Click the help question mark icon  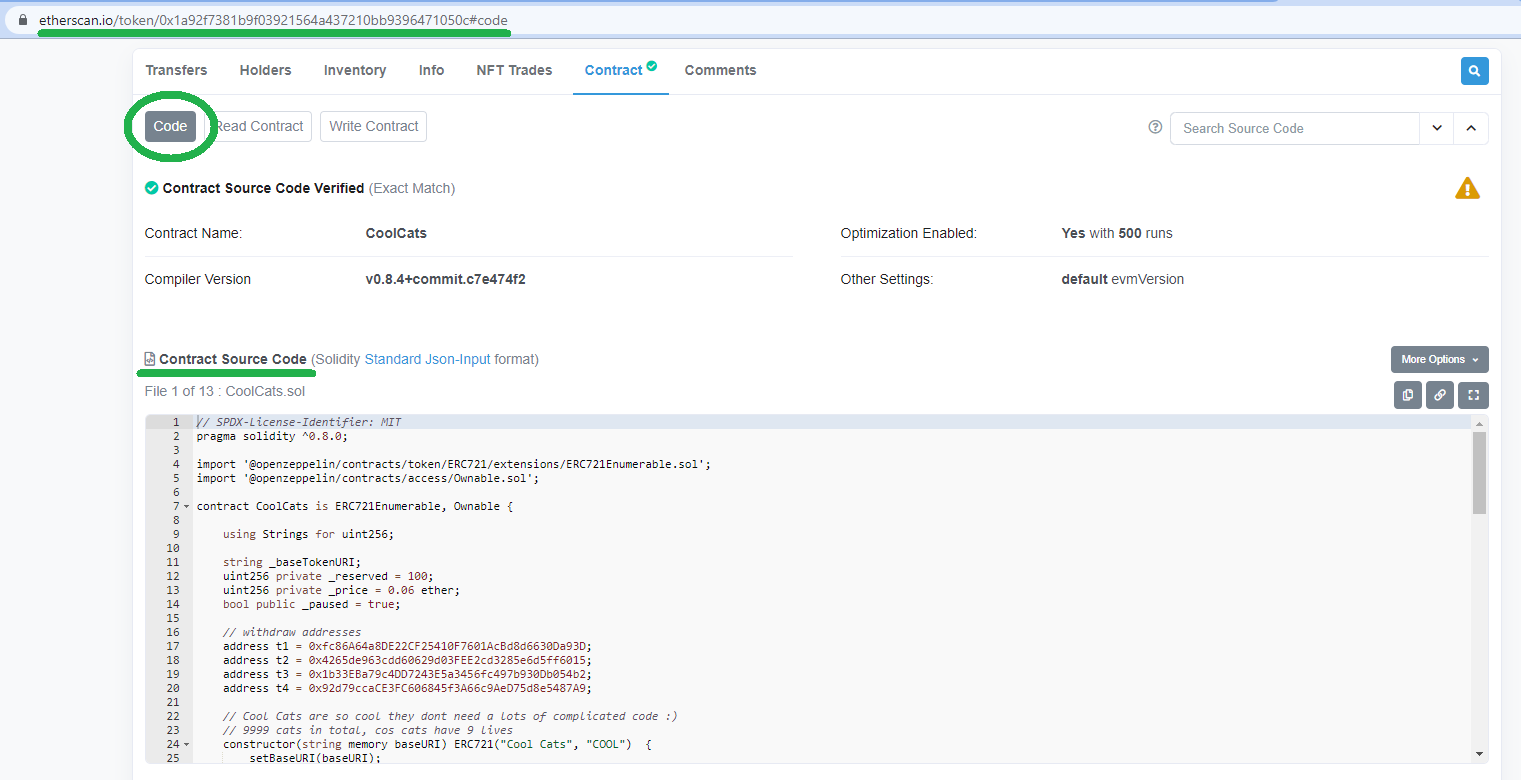pos(1155,127)
